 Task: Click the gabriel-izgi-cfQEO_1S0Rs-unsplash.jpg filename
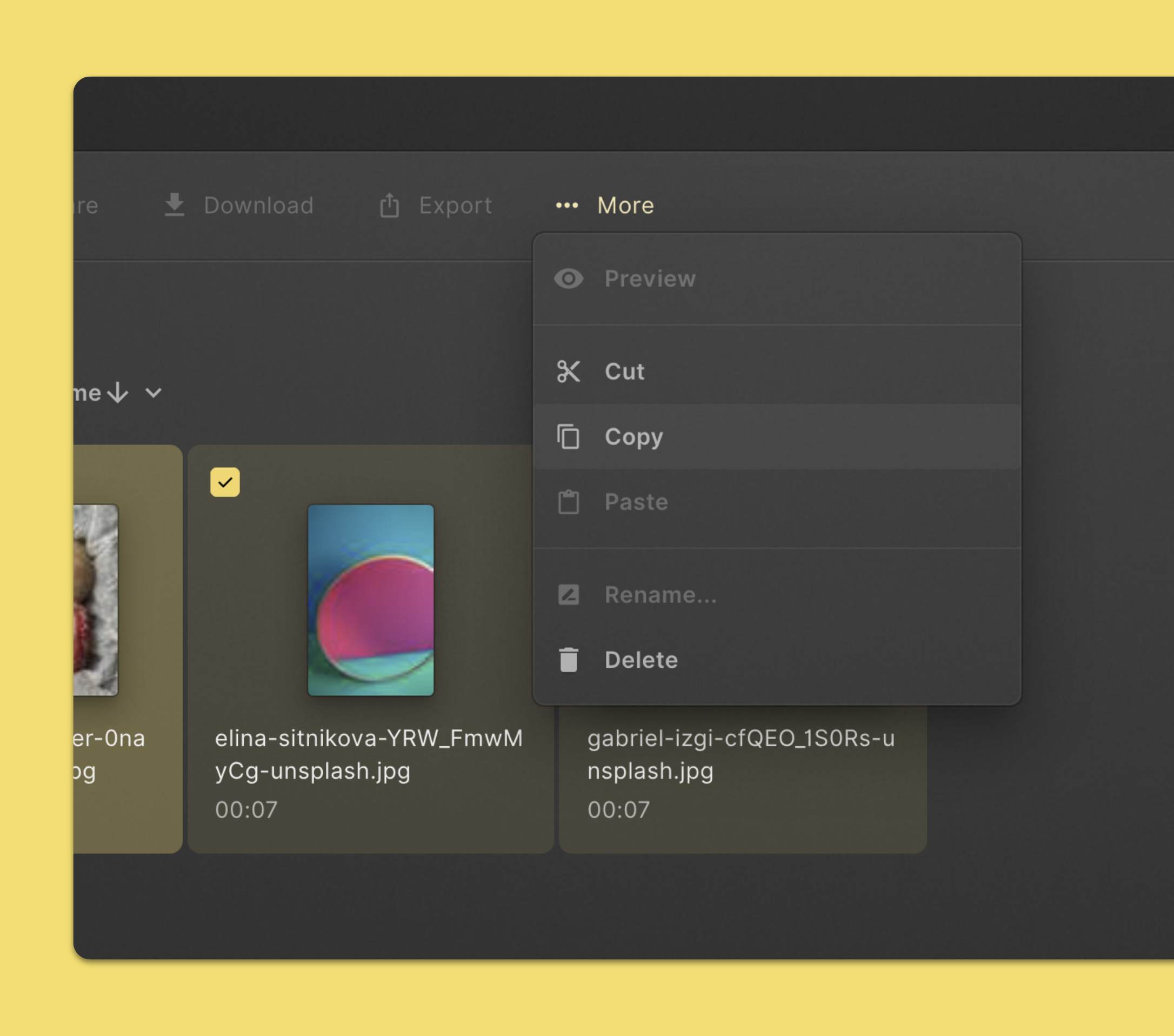(741, 754)
